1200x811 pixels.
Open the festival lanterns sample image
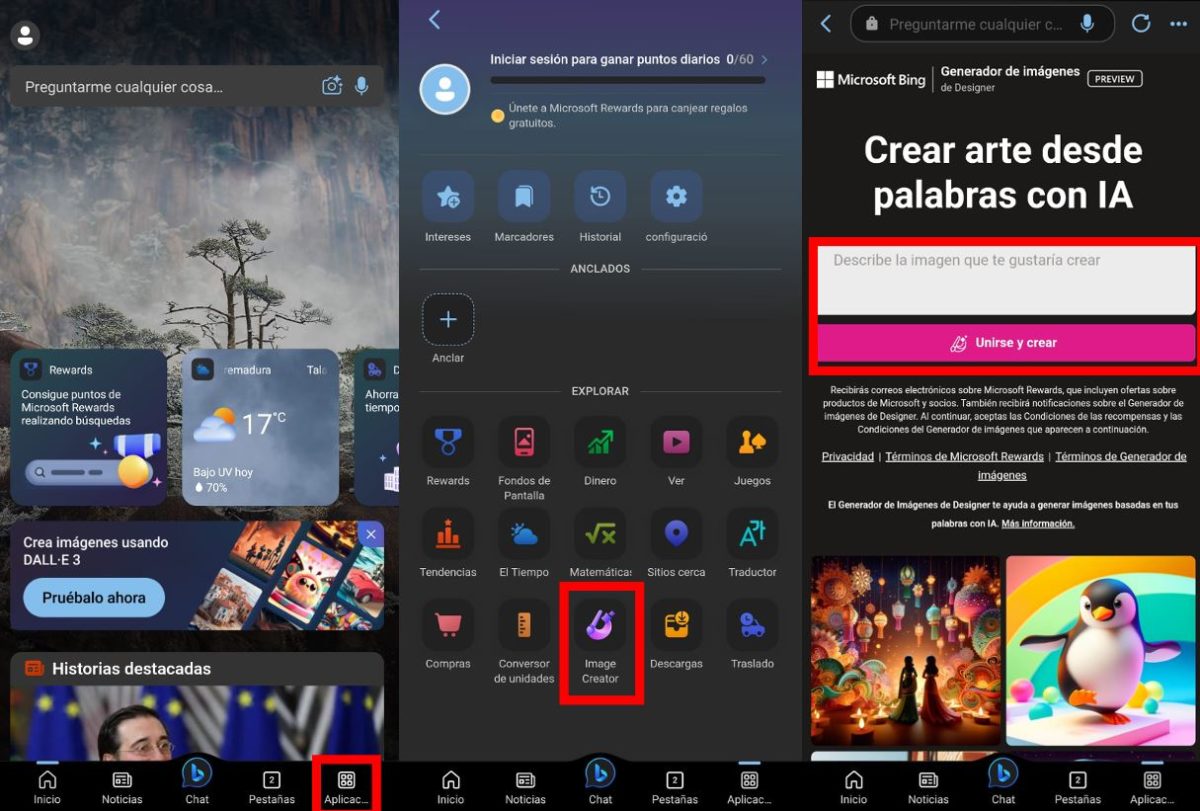click(x=906, y=650)
